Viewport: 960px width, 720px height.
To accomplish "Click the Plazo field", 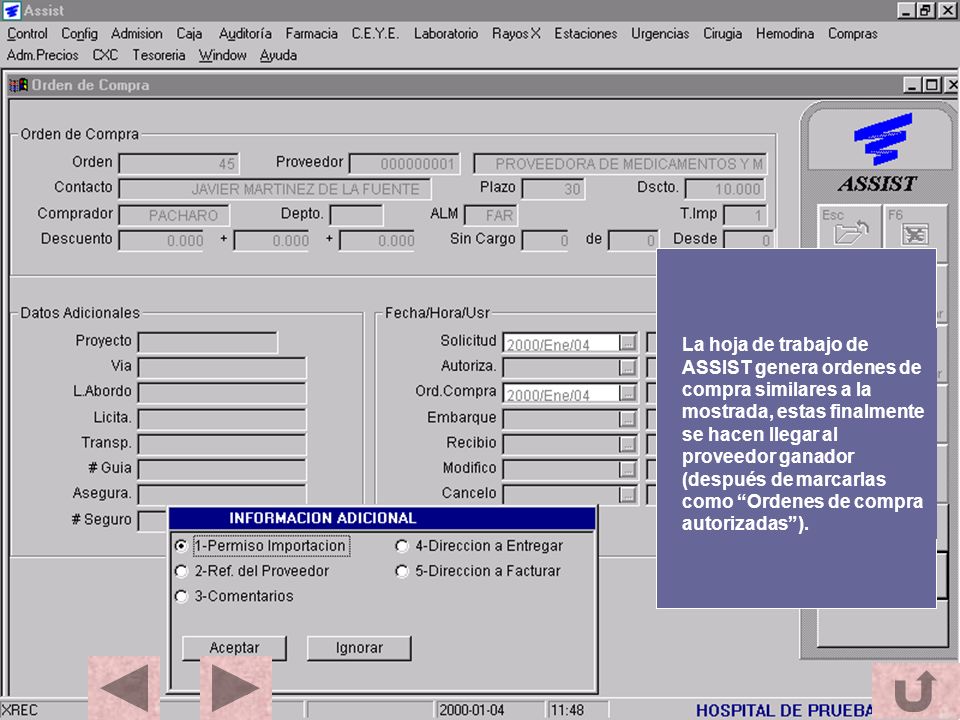I will coord(553,189).
